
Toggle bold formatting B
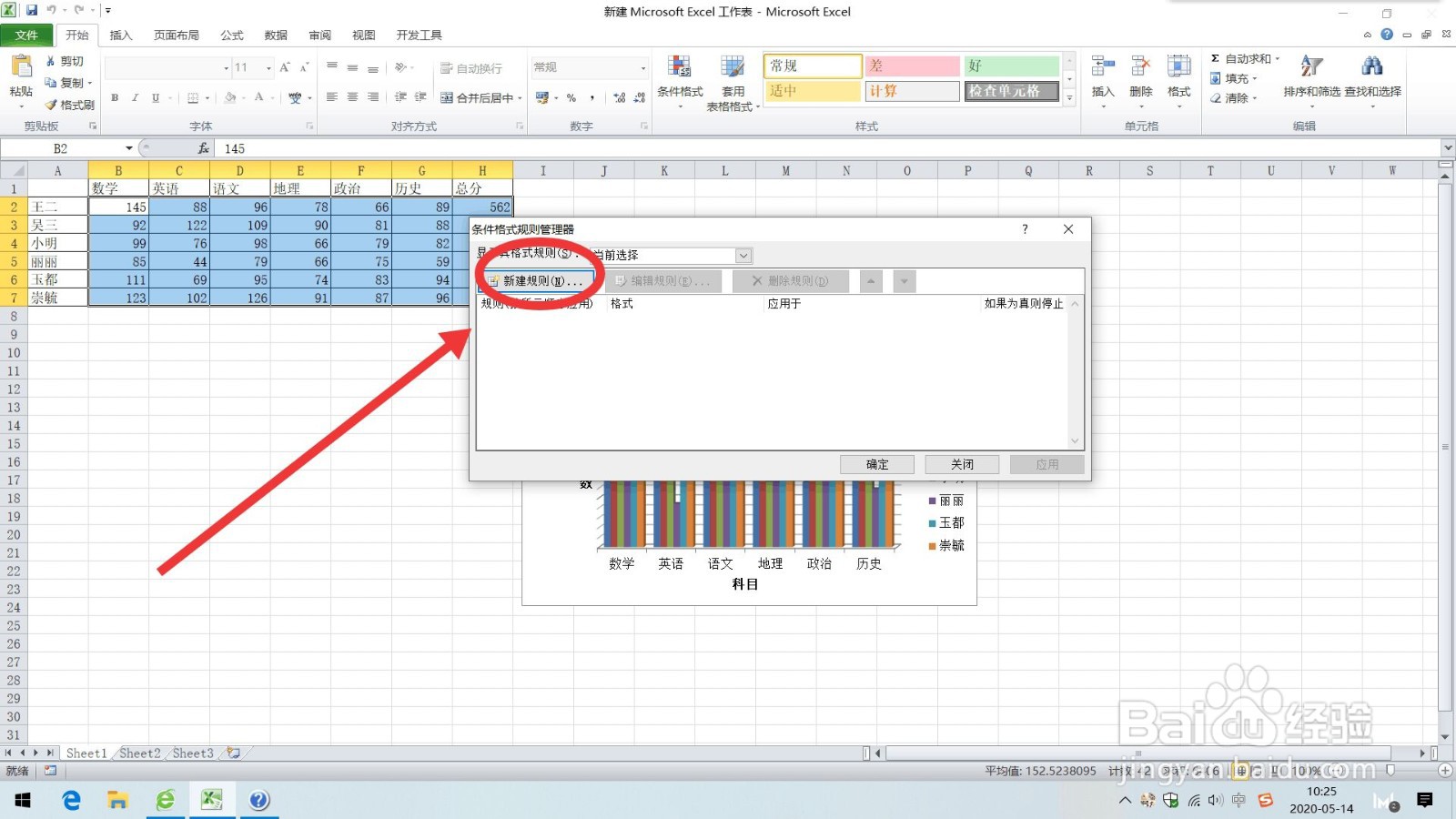[x=115, y=97]
